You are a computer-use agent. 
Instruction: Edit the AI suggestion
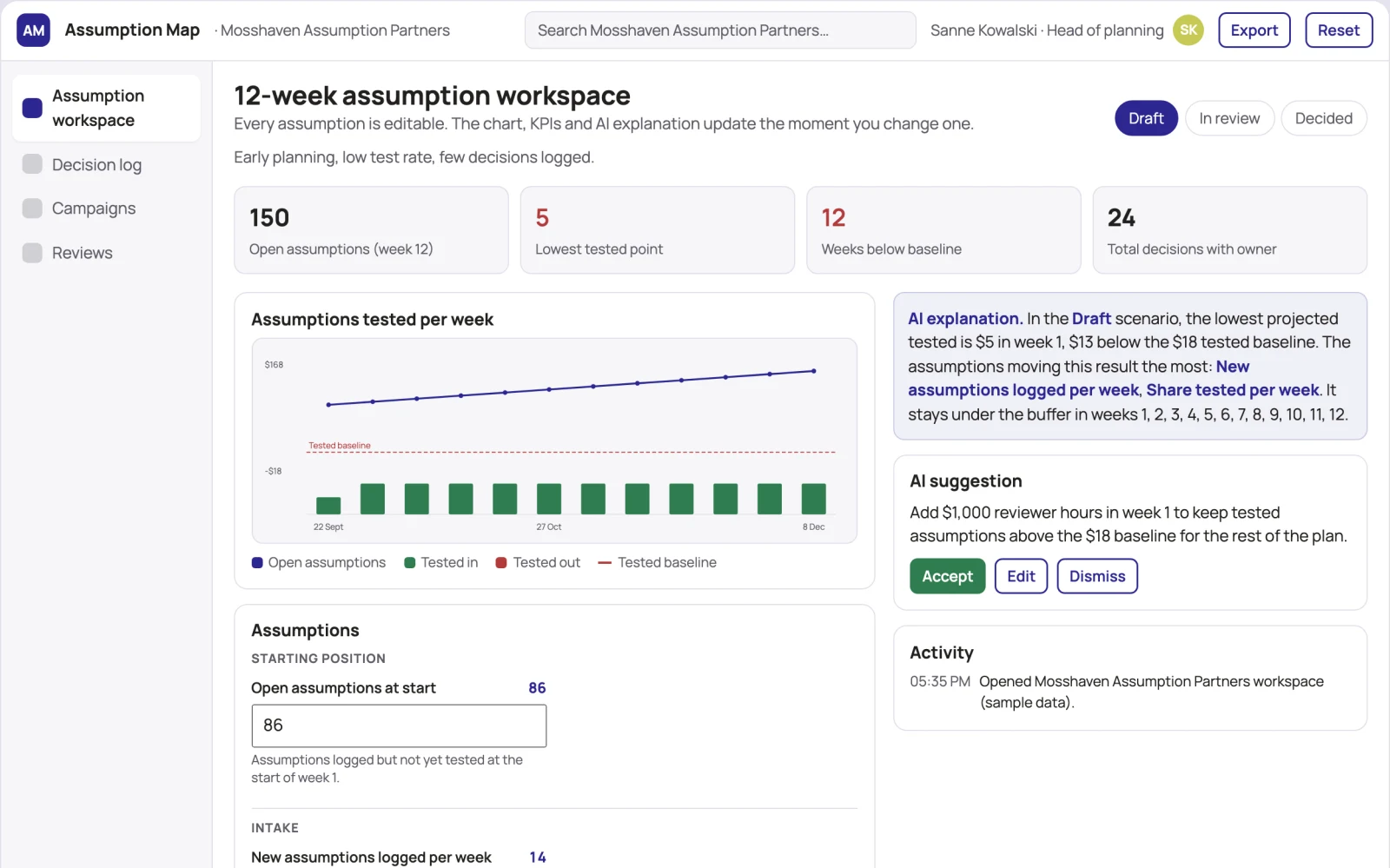pos(1021,576)
